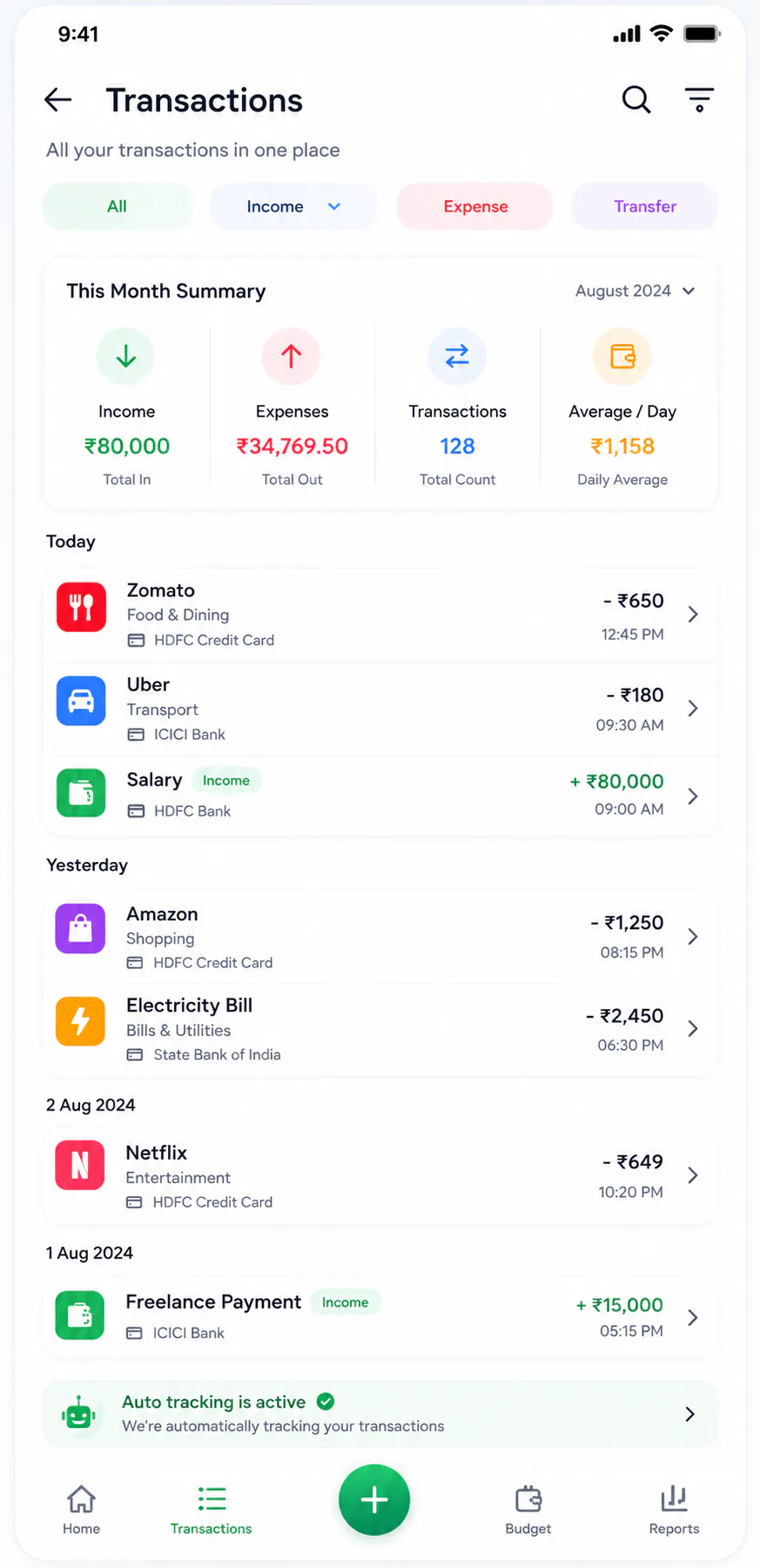Open the filter options icon
The height and width of the screenshot is (1568, 760).
699,100
